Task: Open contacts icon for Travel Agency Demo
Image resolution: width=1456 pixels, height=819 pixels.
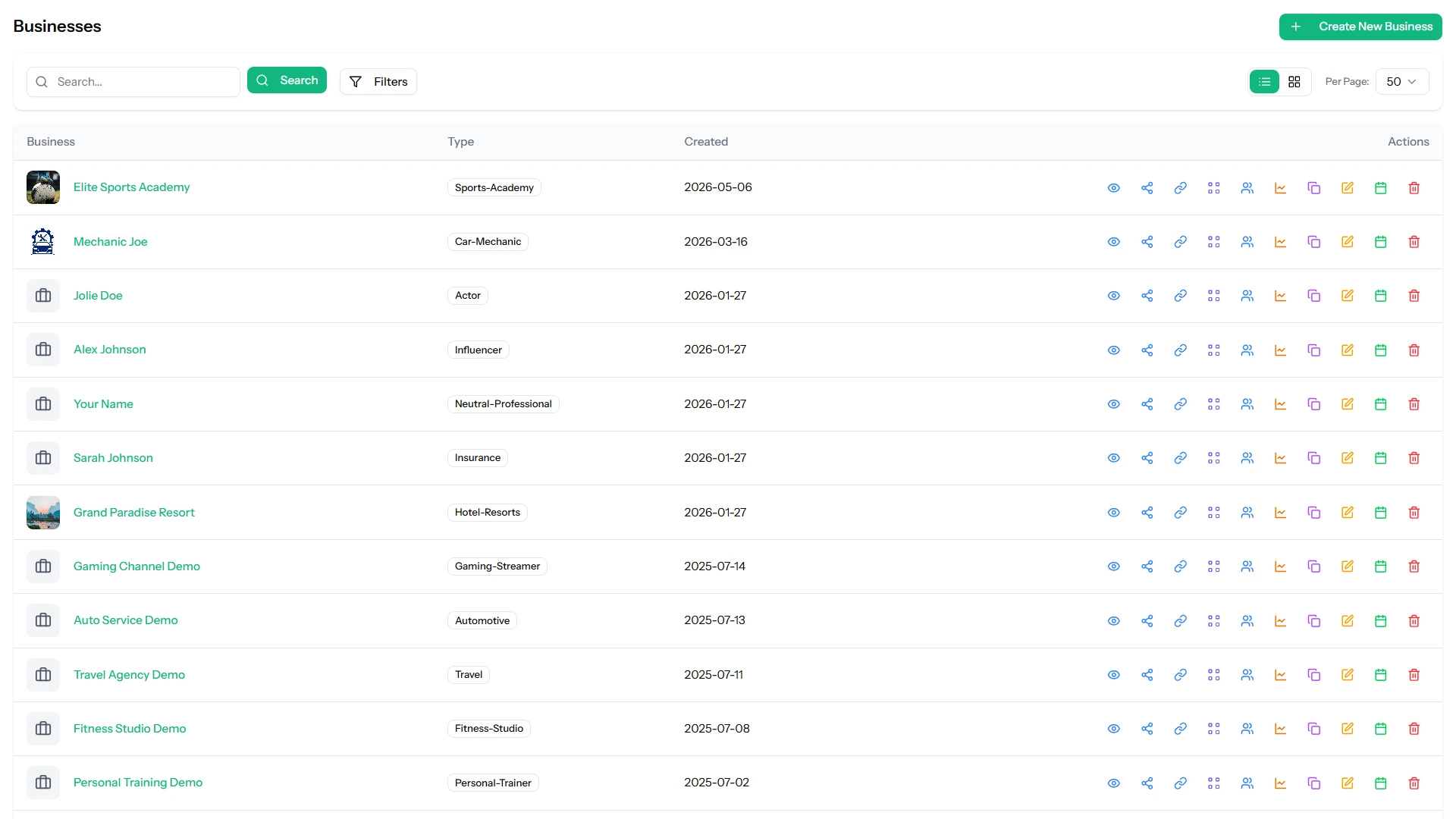Action: click(x=1247, y=675)
